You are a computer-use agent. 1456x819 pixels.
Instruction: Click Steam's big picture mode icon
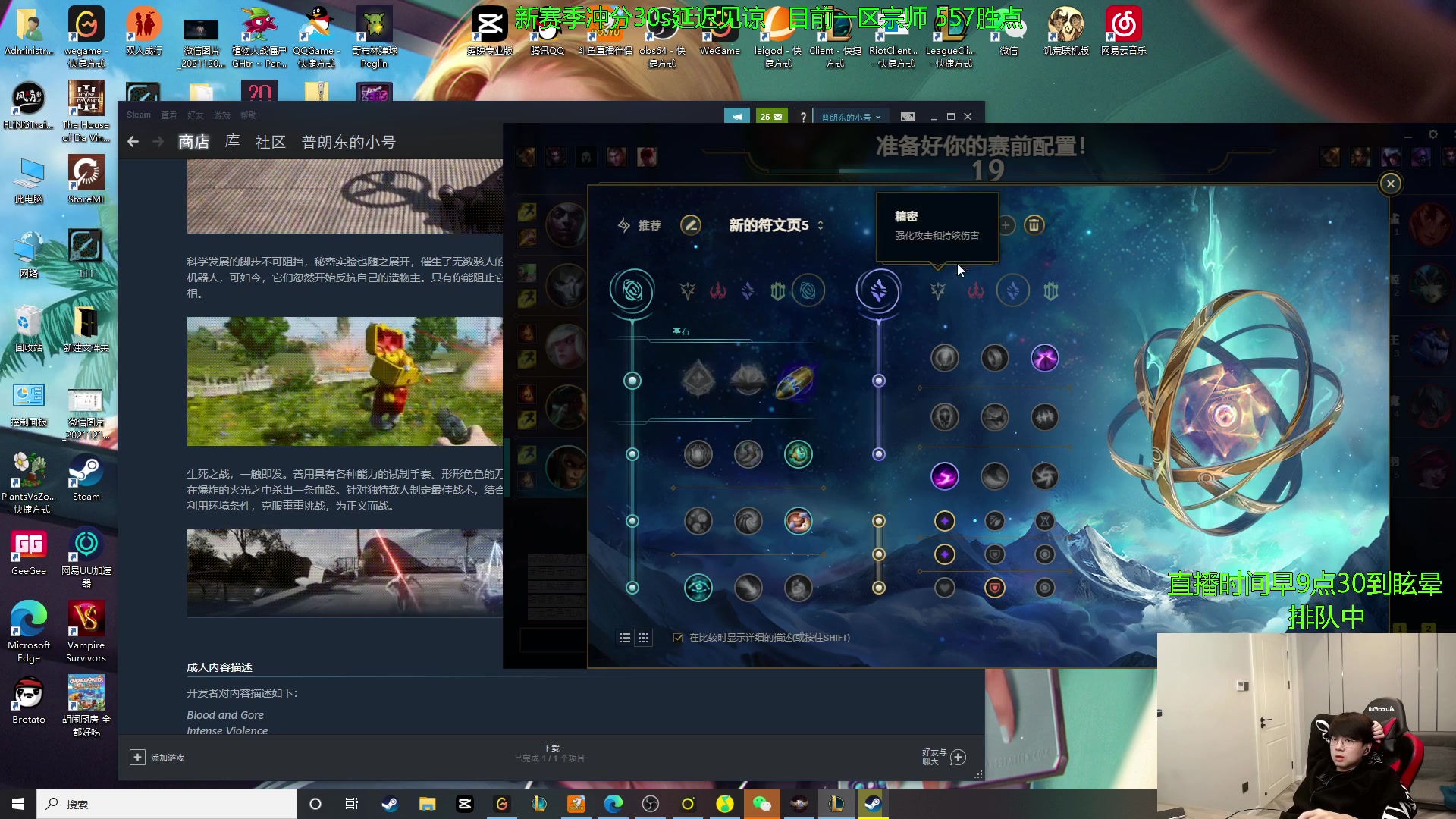(908, 117)
